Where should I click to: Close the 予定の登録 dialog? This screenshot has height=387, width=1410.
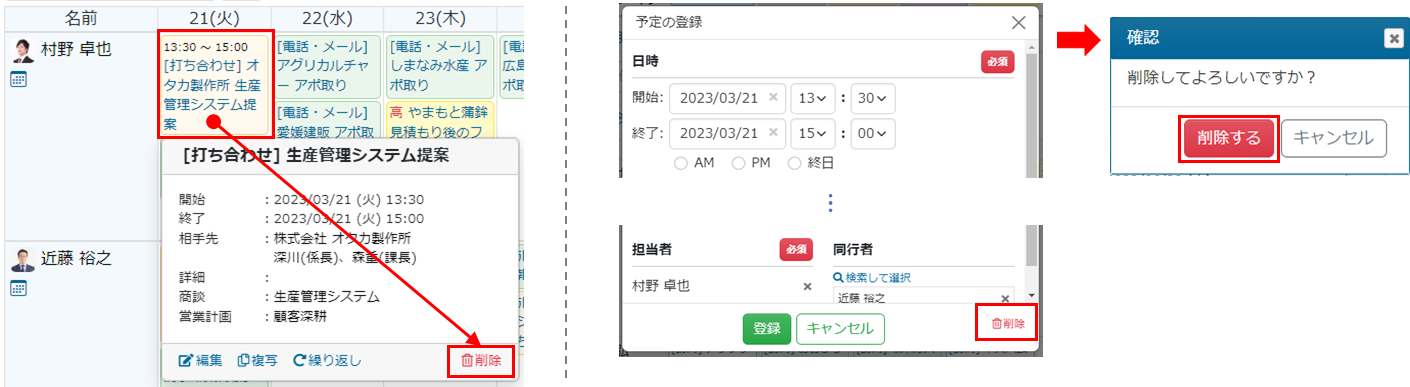coord(1018,22)
